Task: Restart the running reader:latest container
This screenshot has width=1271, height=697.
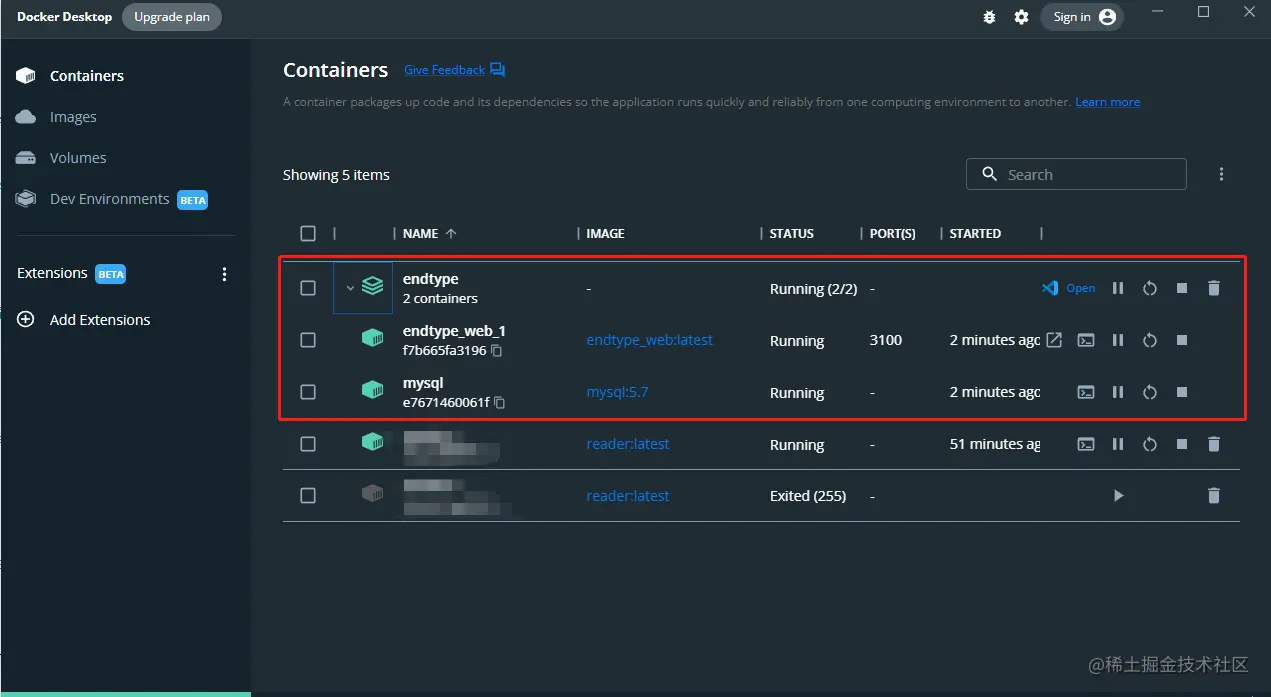Action: click(1150, 444)
